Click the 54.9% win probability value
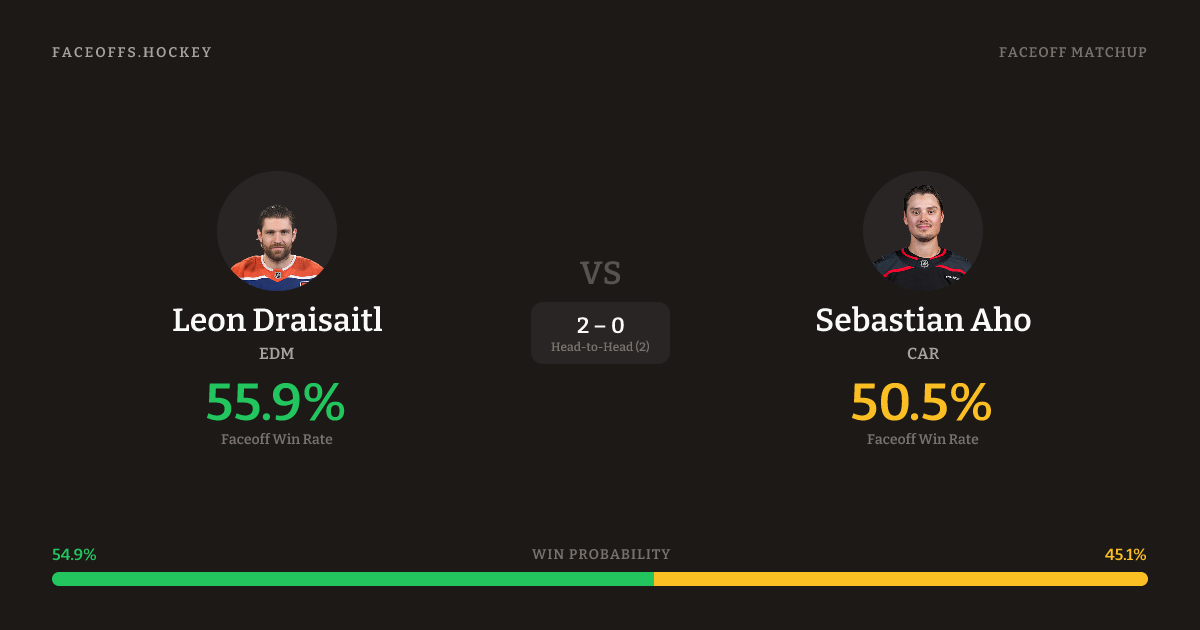 click(x=74, y=554)
